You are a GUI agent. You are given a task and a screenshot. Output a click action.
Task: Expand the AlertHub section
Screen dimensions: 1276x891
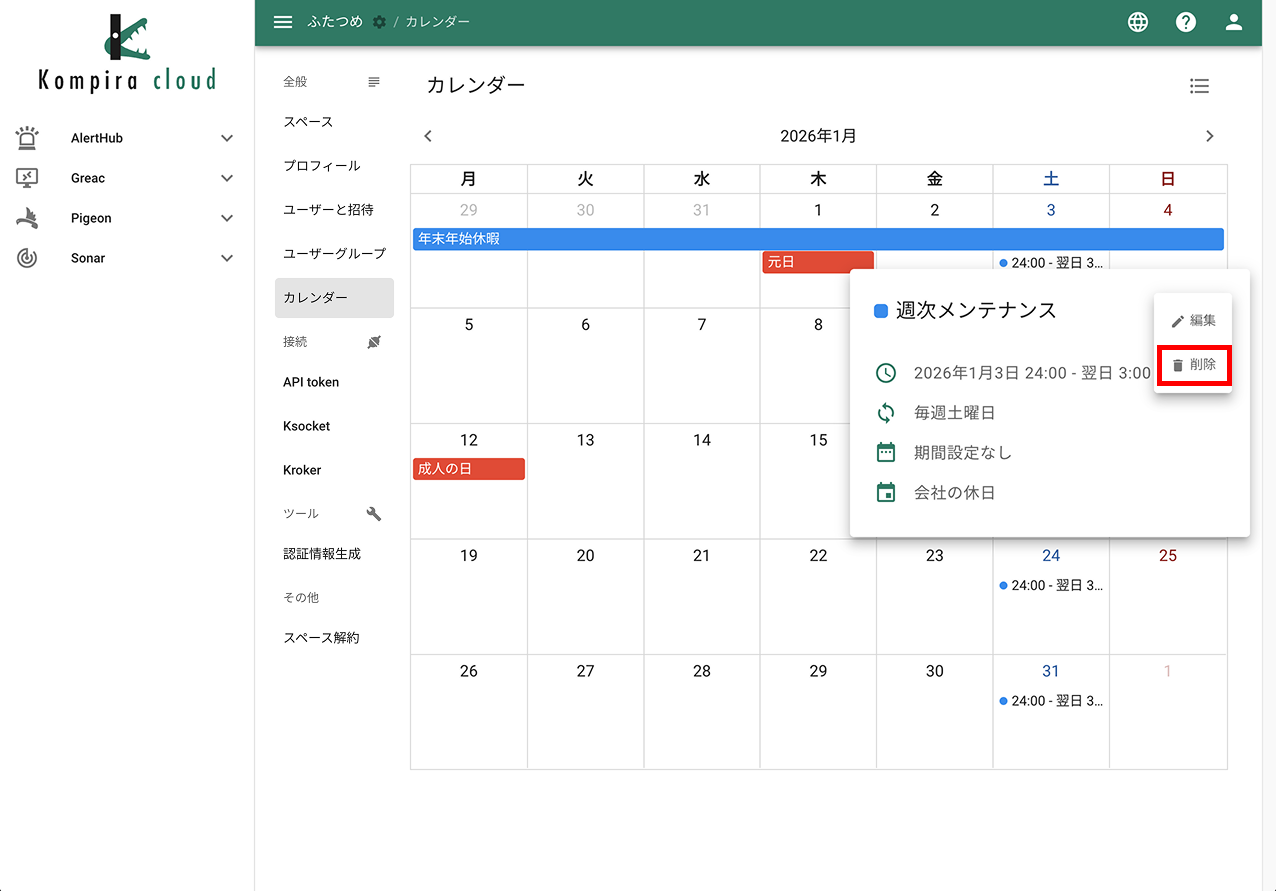[227, 137]
